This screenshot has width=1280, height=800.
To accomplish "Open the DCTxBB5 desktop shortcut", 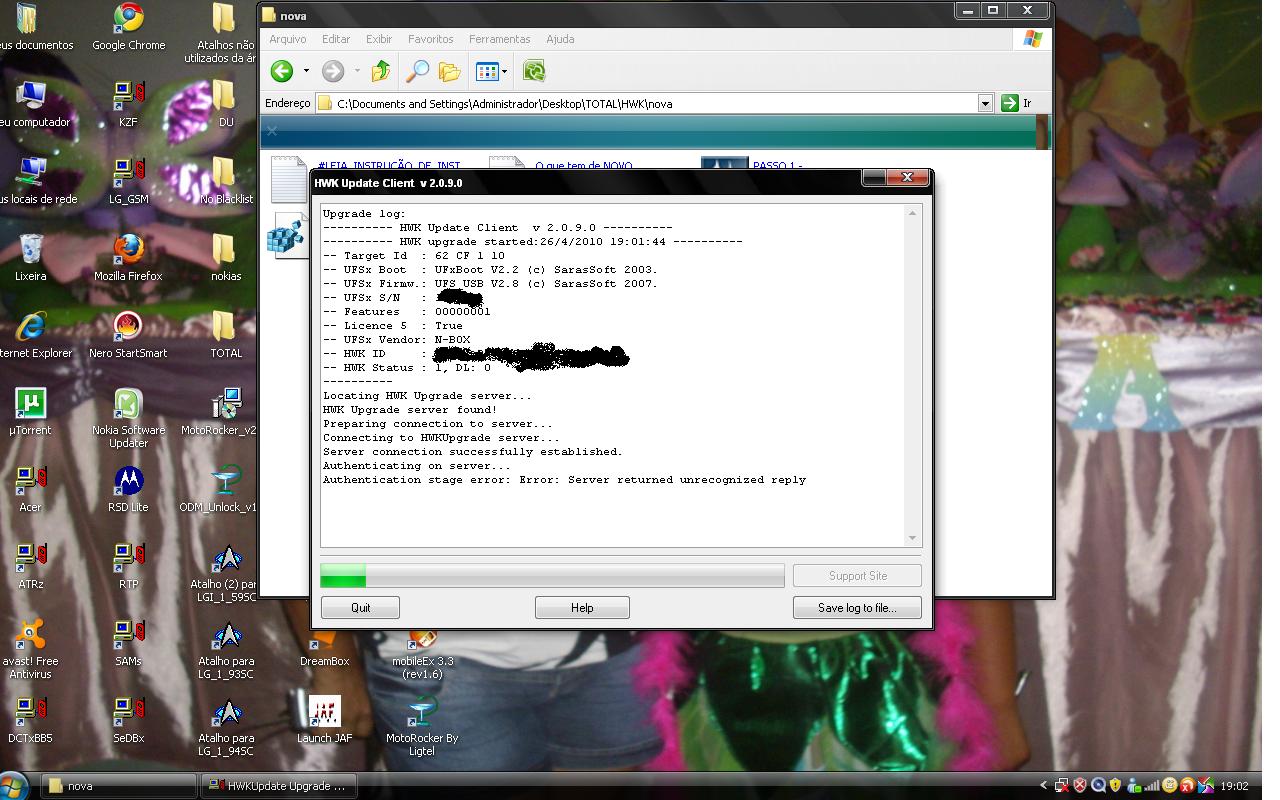I will 30,719.
